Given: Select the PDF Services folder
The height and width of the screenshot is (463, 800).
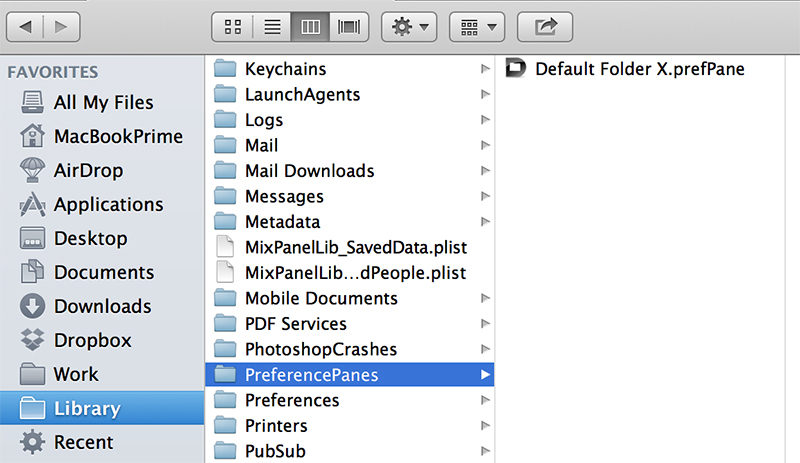Looking at the screenshot, I should coord(349,324).
